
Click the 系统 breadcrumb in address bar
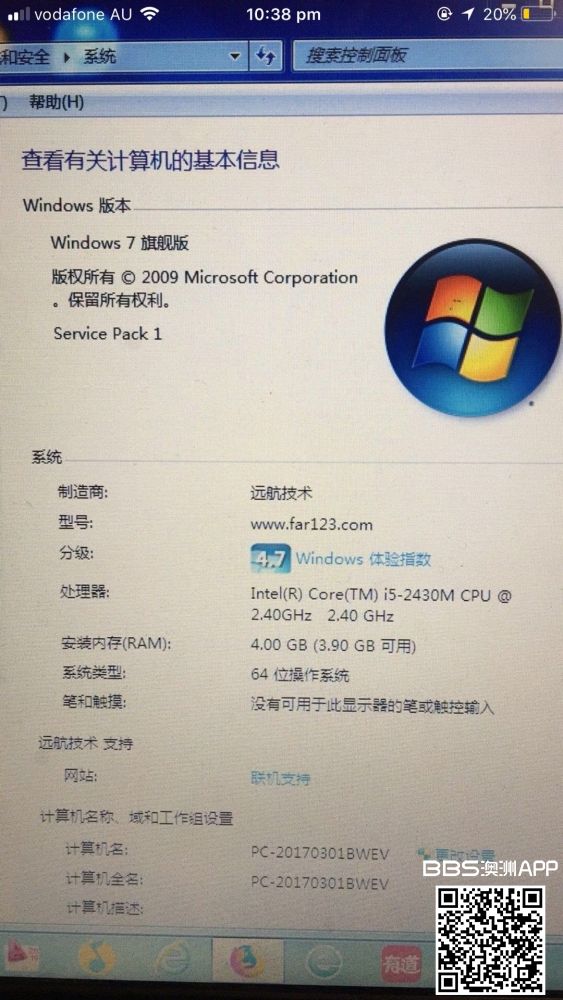pyautogui.click(x=99, y=57)
